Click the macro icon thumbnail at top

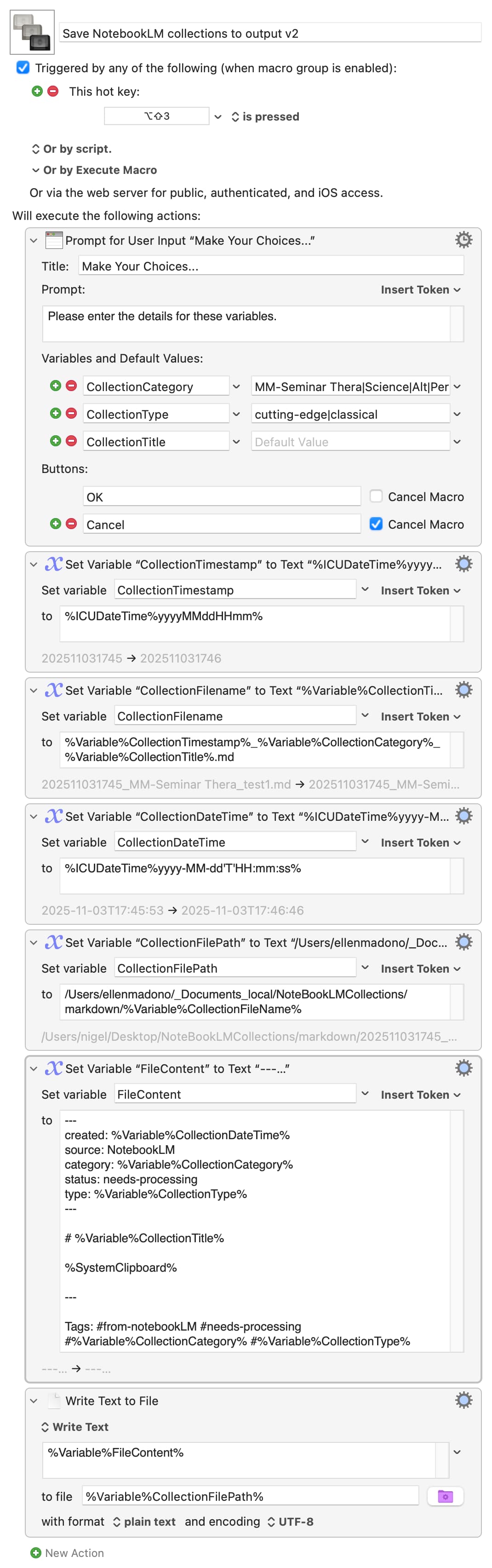[32, 32]
